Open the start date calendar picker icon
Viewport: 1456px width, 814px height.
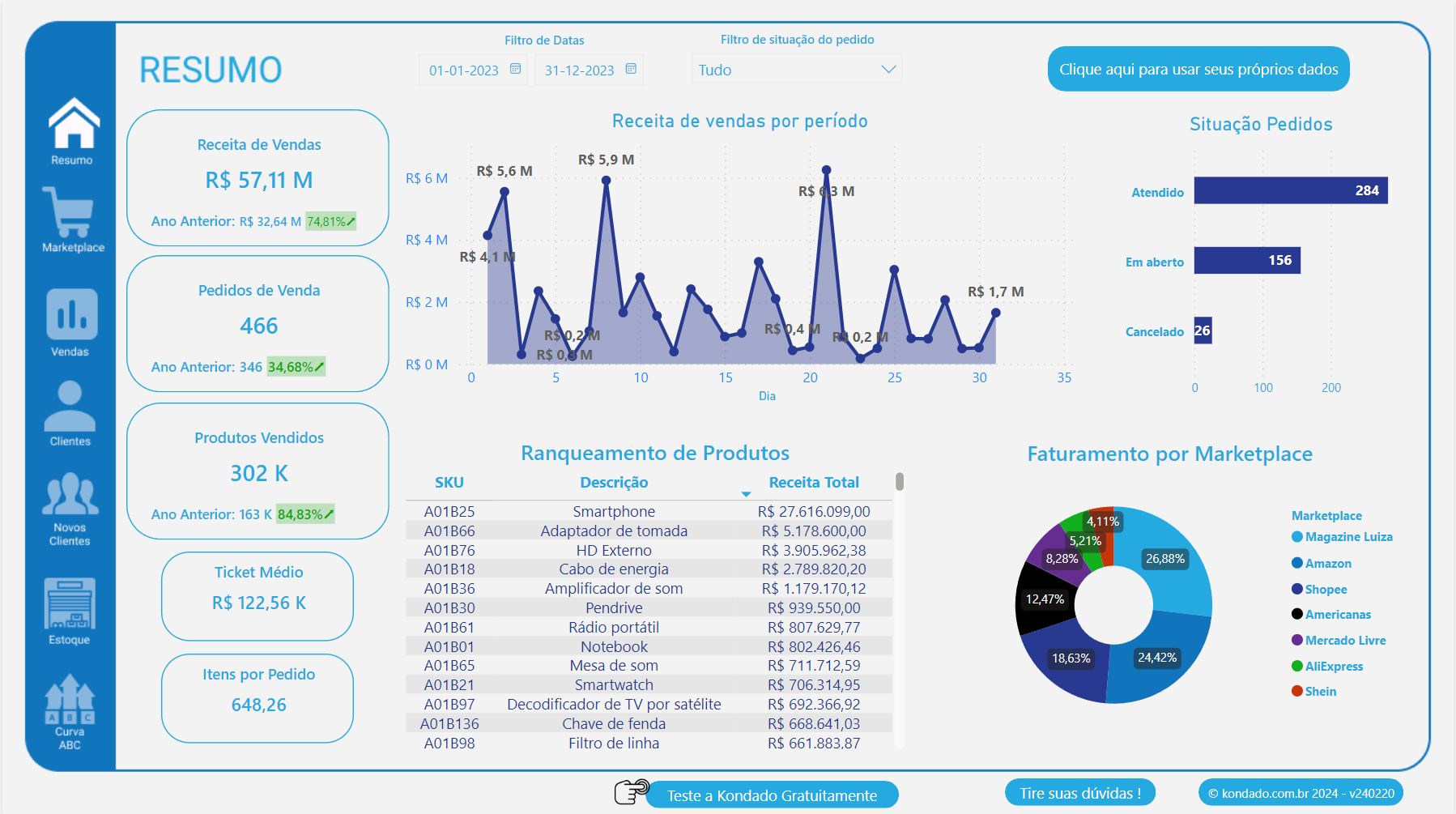point(515,70)
